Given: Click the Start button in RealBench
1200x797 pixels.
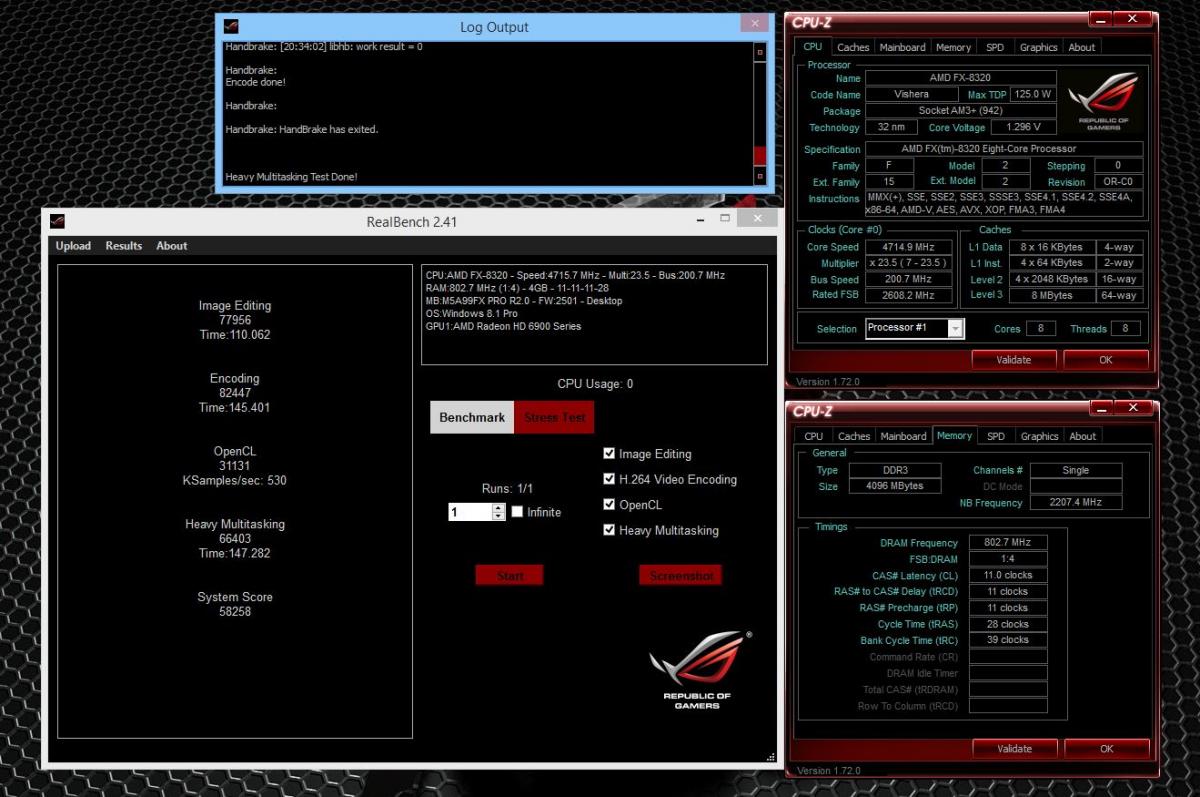Looking at the screenshot, I should tap(510, 575).
